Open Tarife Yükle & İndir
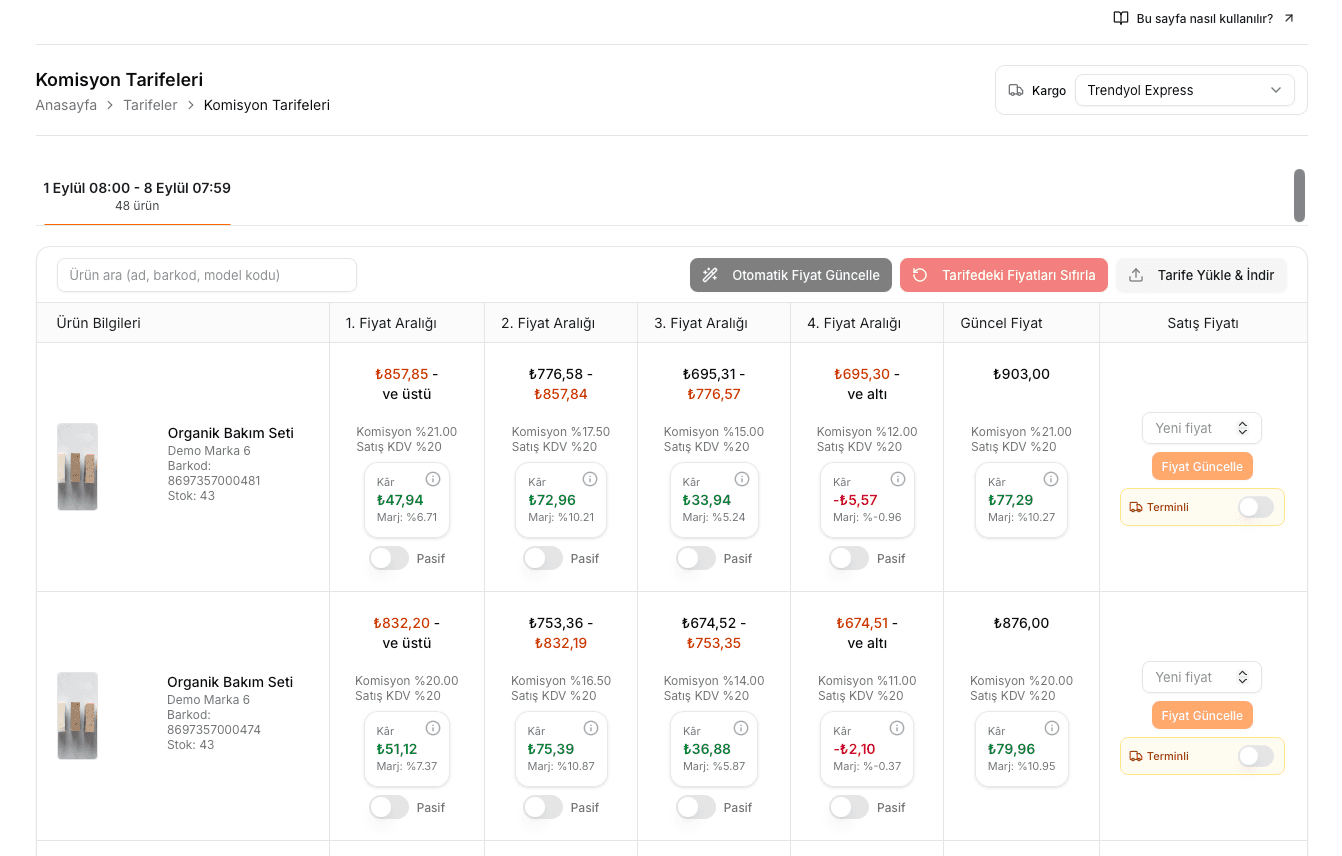The height and width of the screenshot is (856, 1342). click(1202, 275)
